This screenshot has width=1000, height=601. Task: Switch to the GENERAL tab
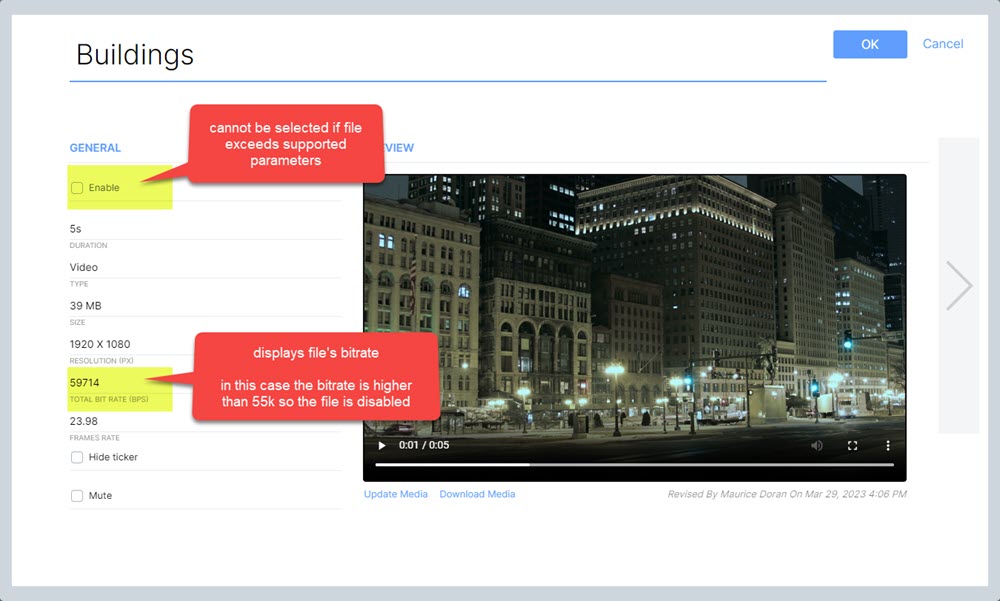point(95,147)
